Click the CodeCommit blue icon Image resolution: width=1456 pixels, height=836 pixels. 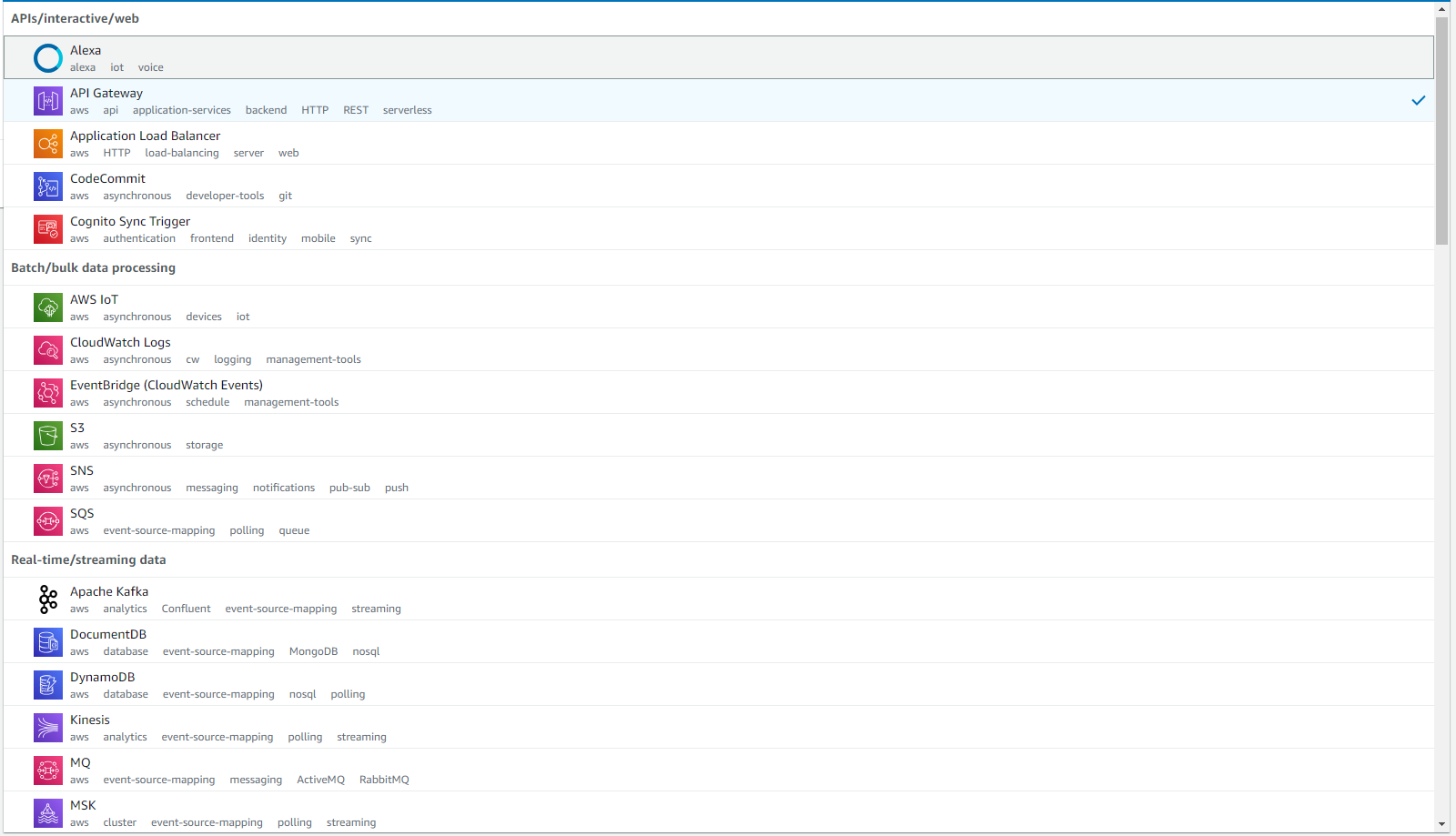(x=48, y=186)
